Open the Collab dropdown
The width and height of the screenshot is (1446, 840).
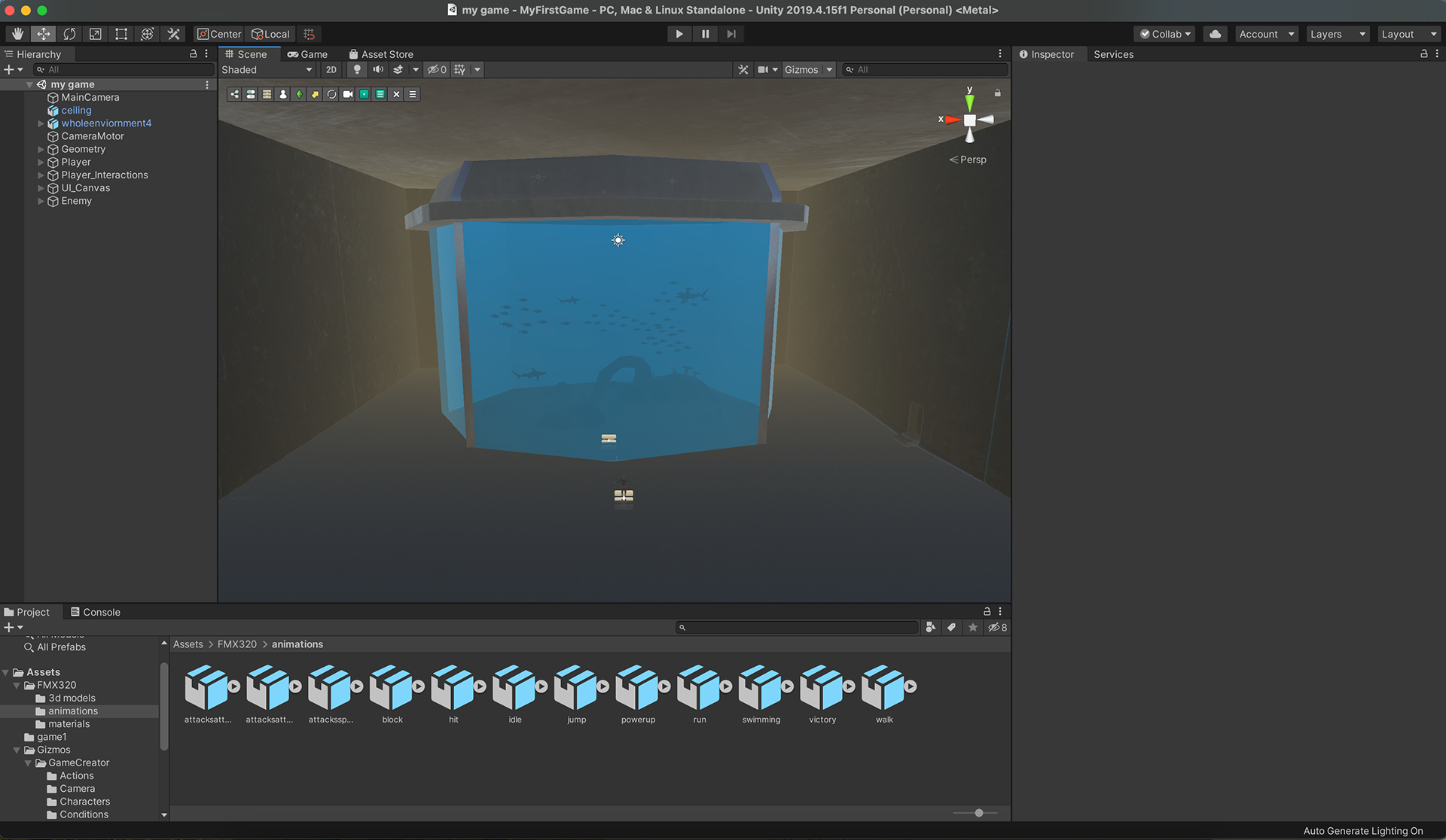[1165, 34]
